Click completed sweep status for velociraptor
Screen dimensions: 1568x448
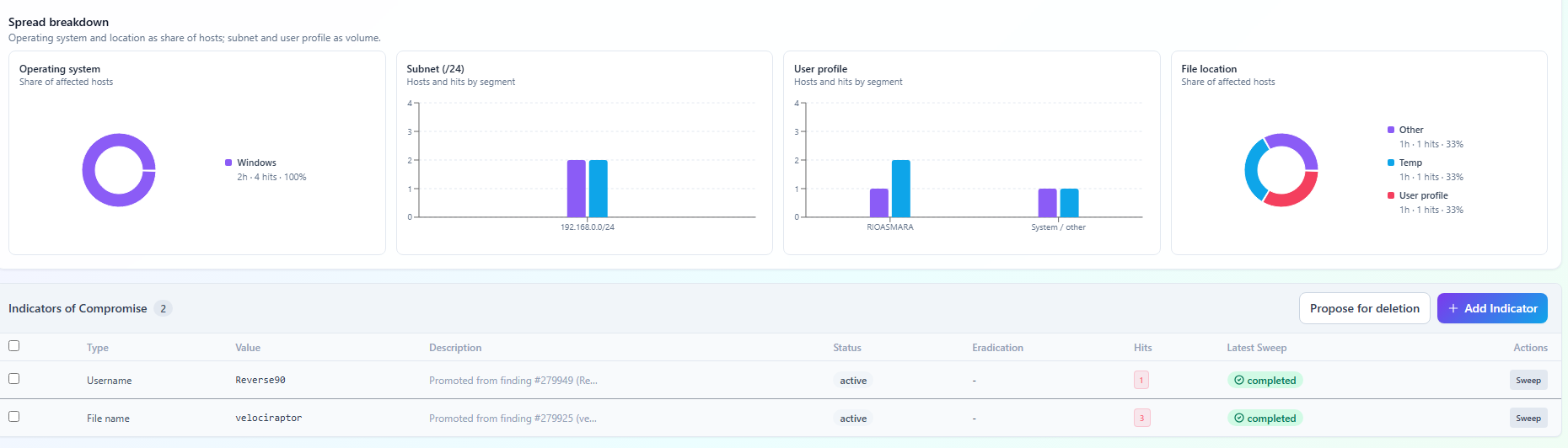coord(1265,419)
